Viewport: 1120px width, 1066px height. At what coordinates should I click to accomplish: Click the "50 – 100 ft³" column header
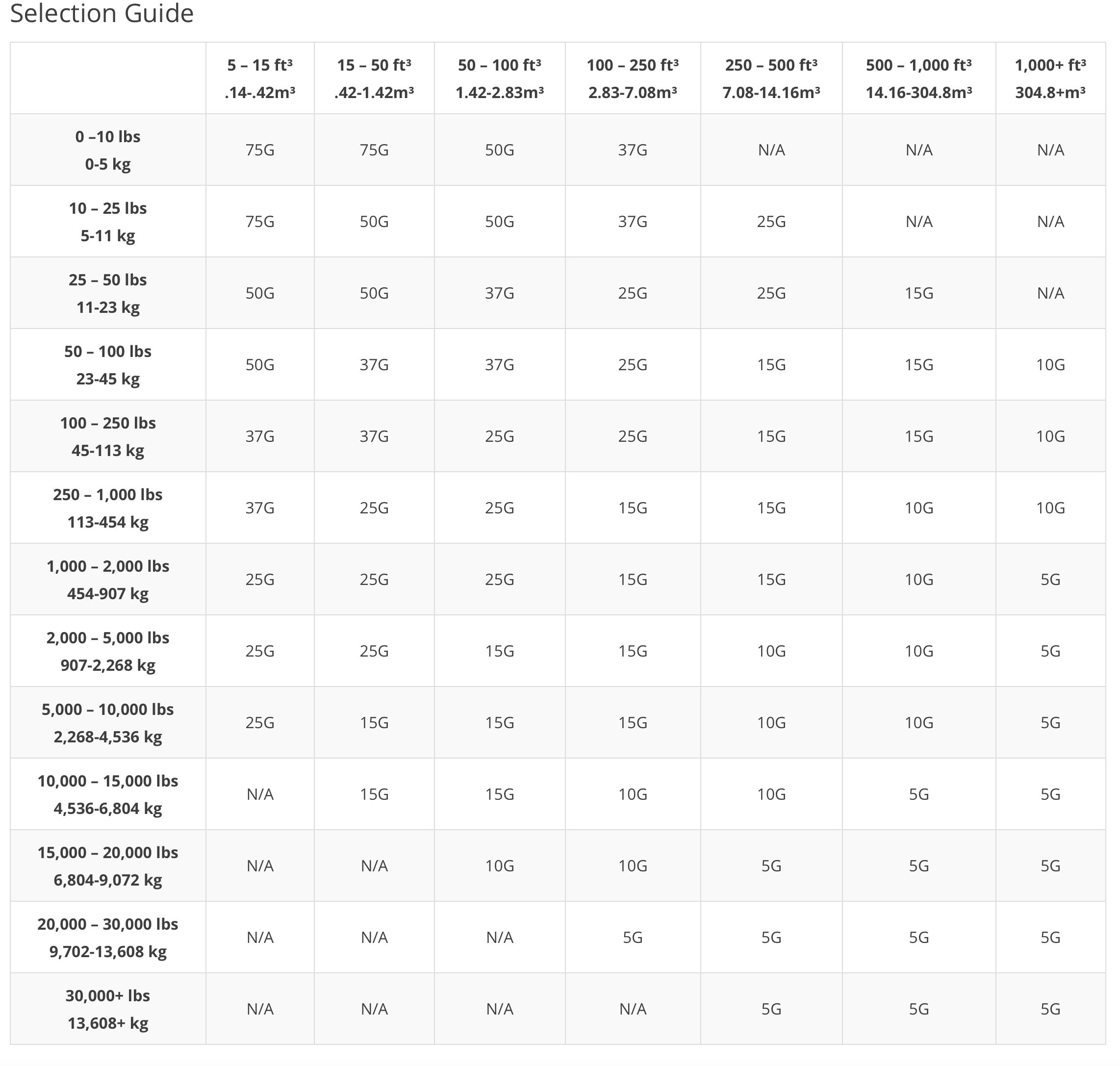click(x=500, y=66)
